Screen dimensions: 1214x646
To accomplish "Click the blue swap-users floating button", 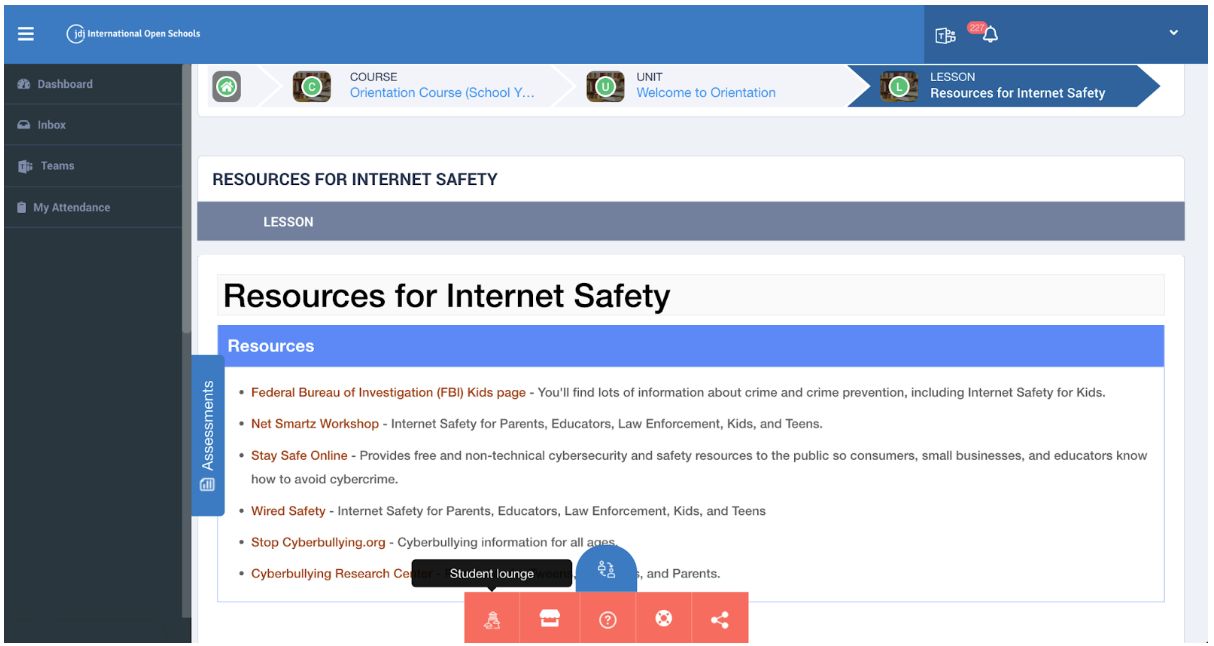I will pyautogui.click(x=606, y=570).
